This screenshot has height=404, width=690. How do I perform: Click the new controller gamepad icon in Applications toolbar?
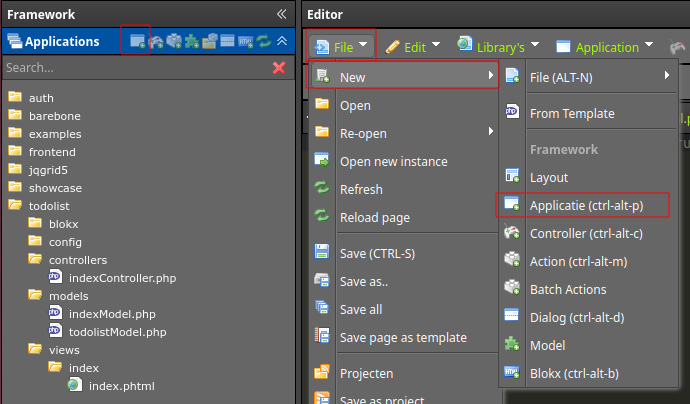[x=156, y=41]
